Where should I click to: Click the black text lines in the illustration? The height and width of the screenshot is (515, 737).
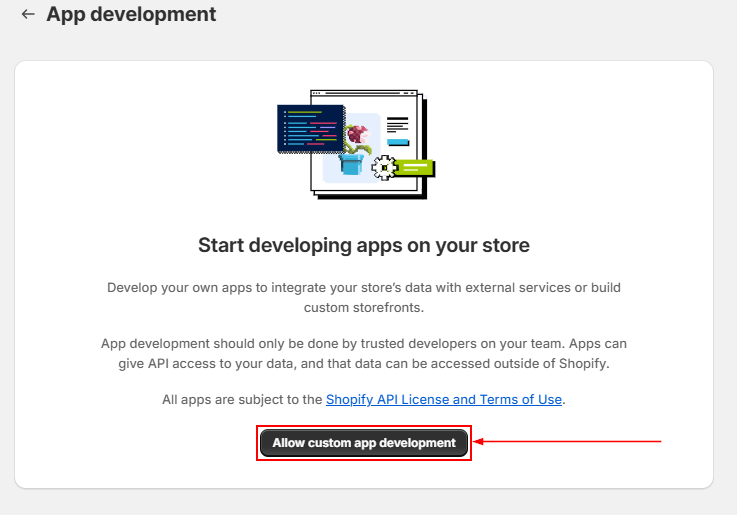point(398,125)
